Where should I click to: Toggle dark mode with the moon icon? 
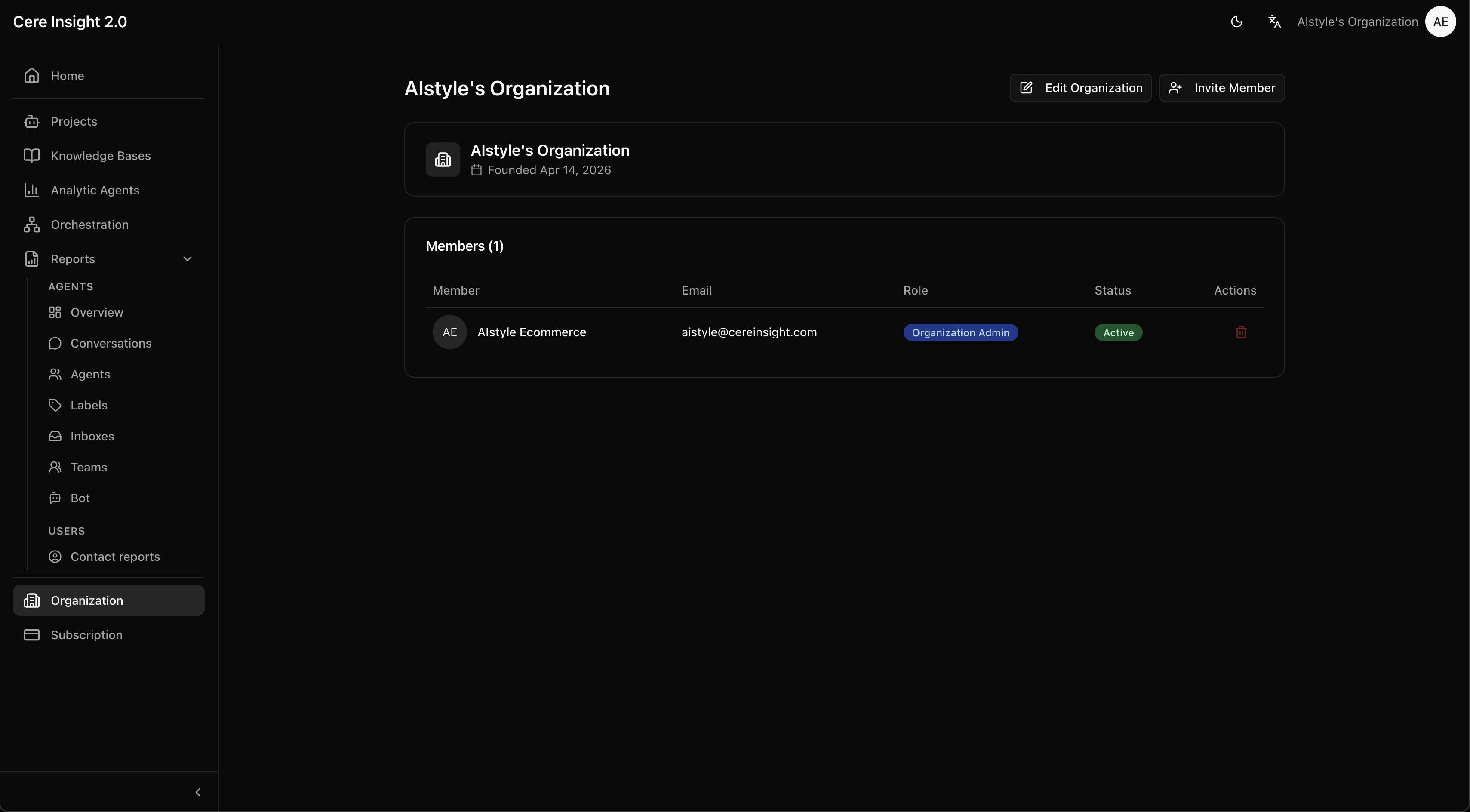(x=1237, y=22)
